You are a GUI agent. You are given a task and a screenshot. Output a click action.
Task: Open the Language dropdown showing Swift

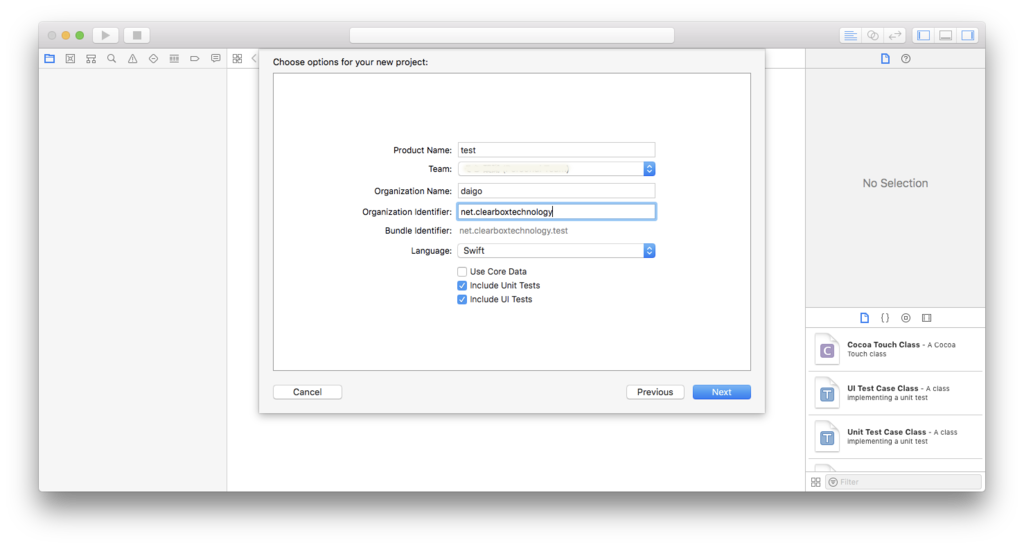556,251
